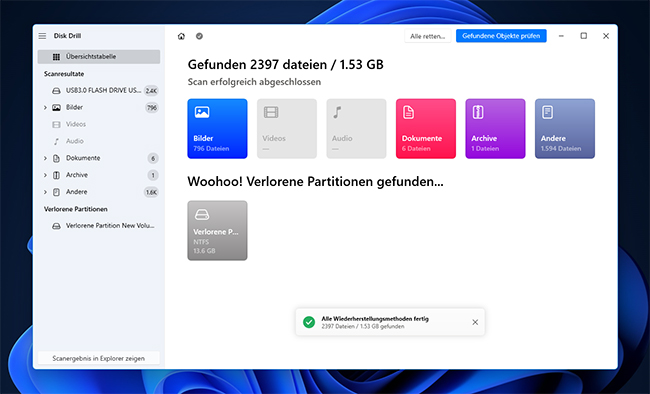Open the blue Bilder 796 Dateien card

coord(217,129)
